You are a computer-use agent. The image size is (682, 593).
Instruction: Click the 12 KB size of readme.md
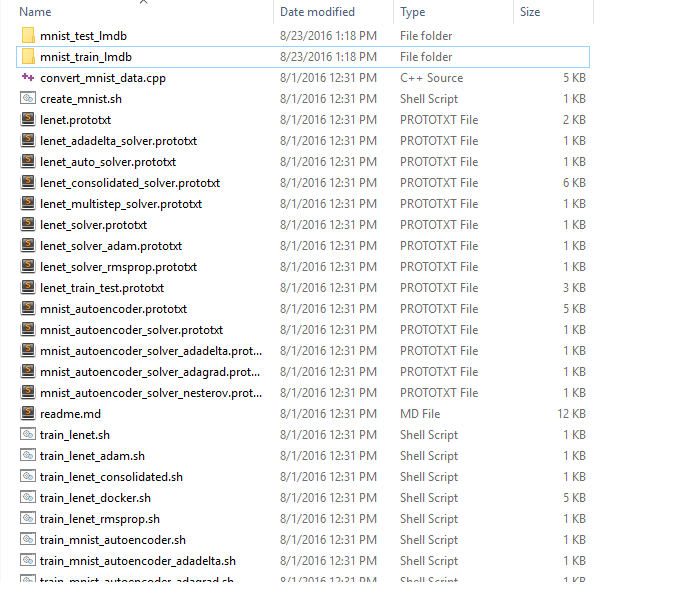[x=572, y=414]
